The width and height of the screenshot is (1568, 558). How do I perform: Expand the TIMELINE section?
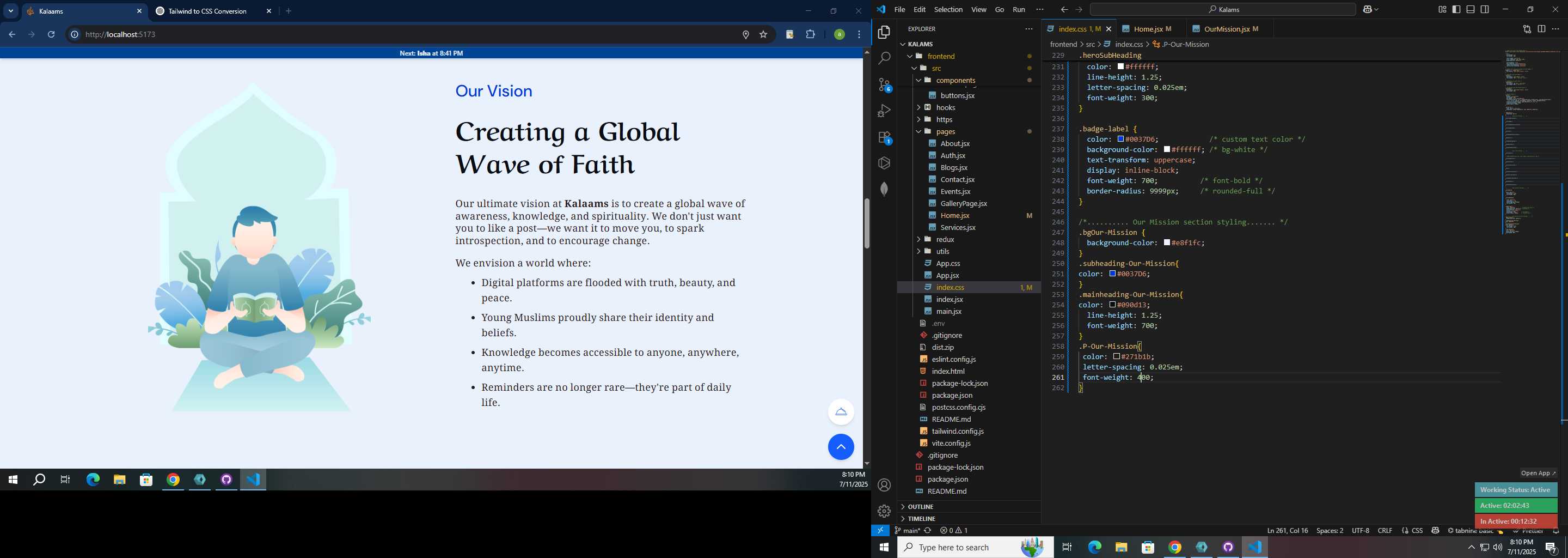tap(969, 518)
